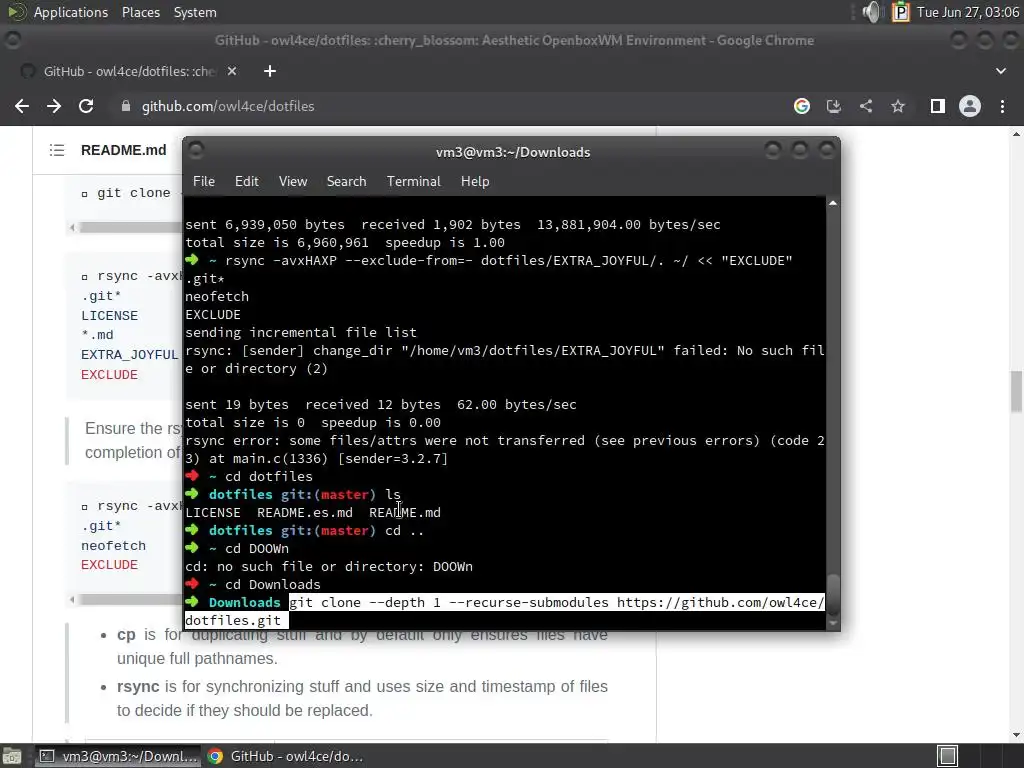Click page scrollbar down arrow
Viewport: 1024px width, 768px height.
(1016, 735)
